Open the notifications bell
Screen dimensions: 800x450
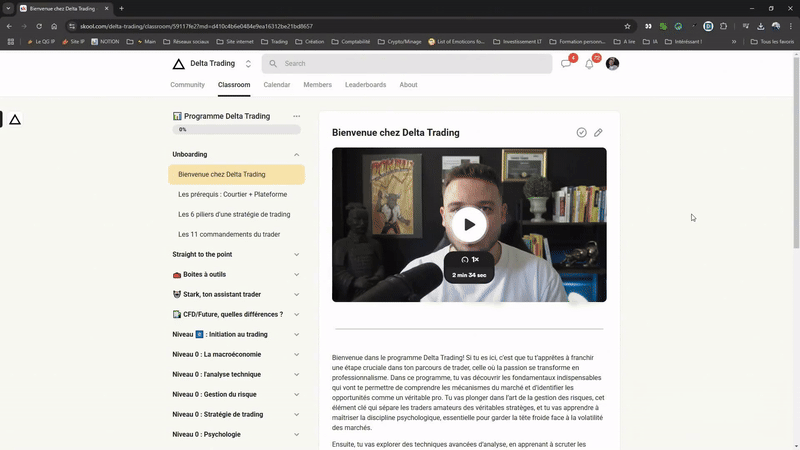(590, 63)
